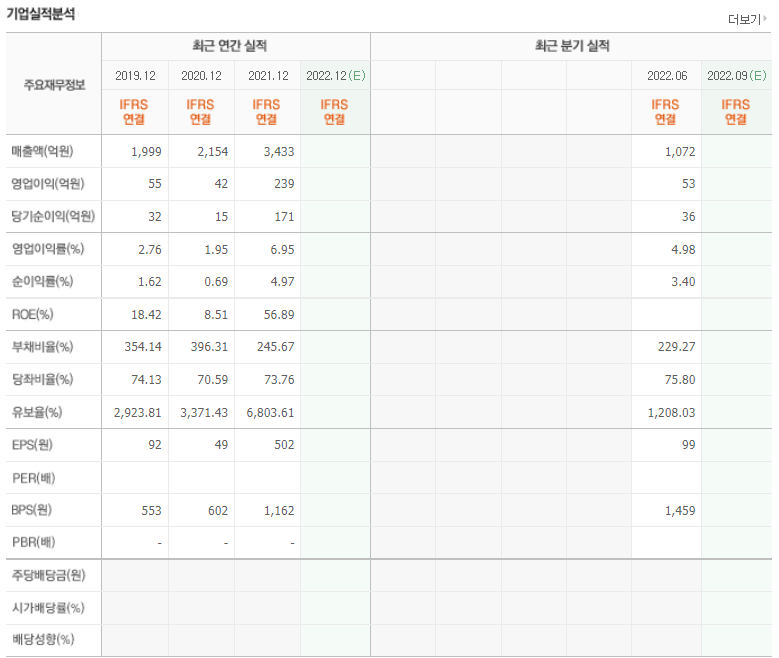Click the 영업이익(억원) row label
The width and height of the screenshot is (779, 658).
point(48,184)
